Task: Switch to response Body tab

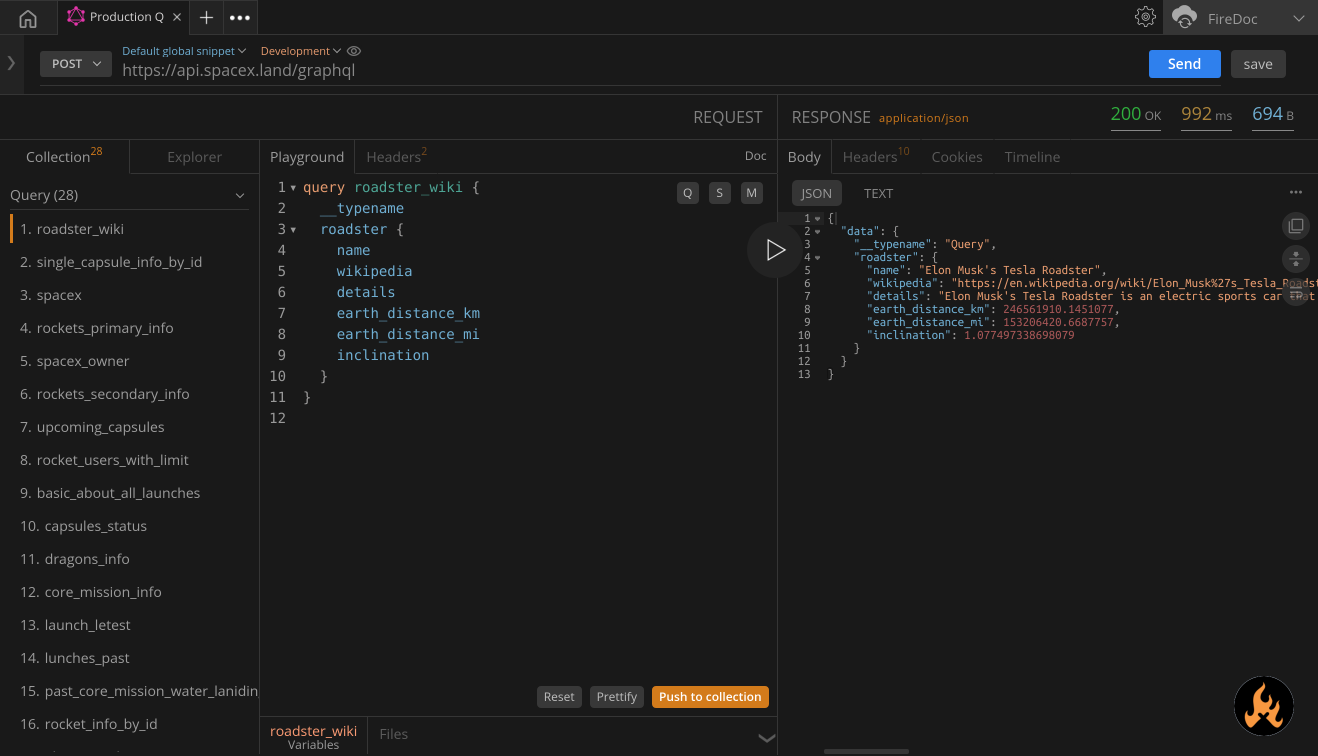Action: click(804, 156)
